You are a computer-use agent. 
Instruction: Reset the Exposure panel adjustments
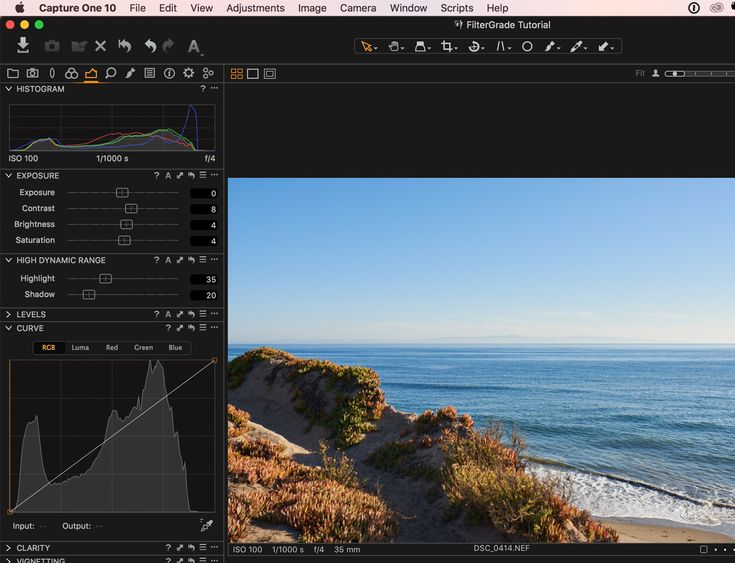click(191, 175)
